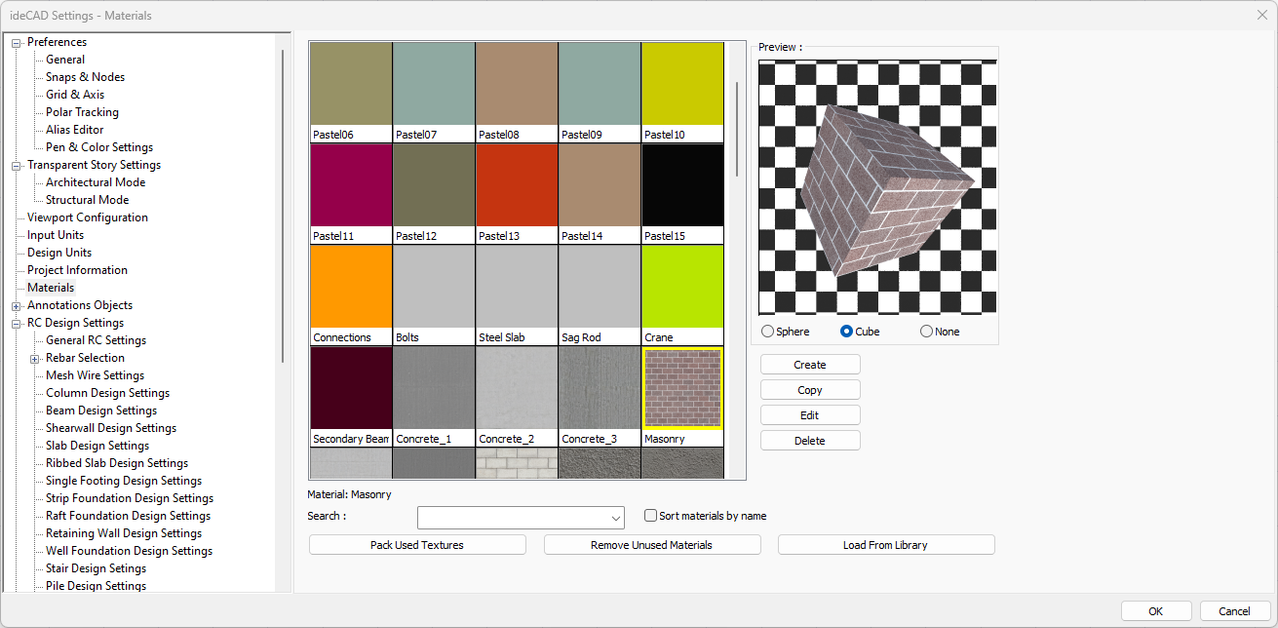This screenshot has width=1278, height=628.
Task: Select the Masonry brick material thumbnail
Action: click(682, 389)
